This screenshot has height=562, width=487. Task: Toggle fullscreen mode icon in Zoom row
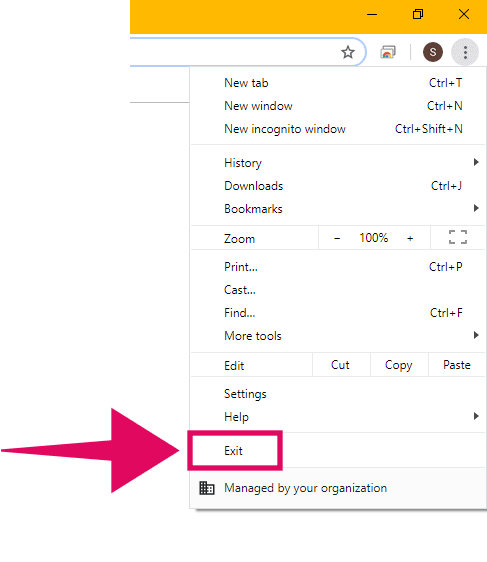pos(458,237)
